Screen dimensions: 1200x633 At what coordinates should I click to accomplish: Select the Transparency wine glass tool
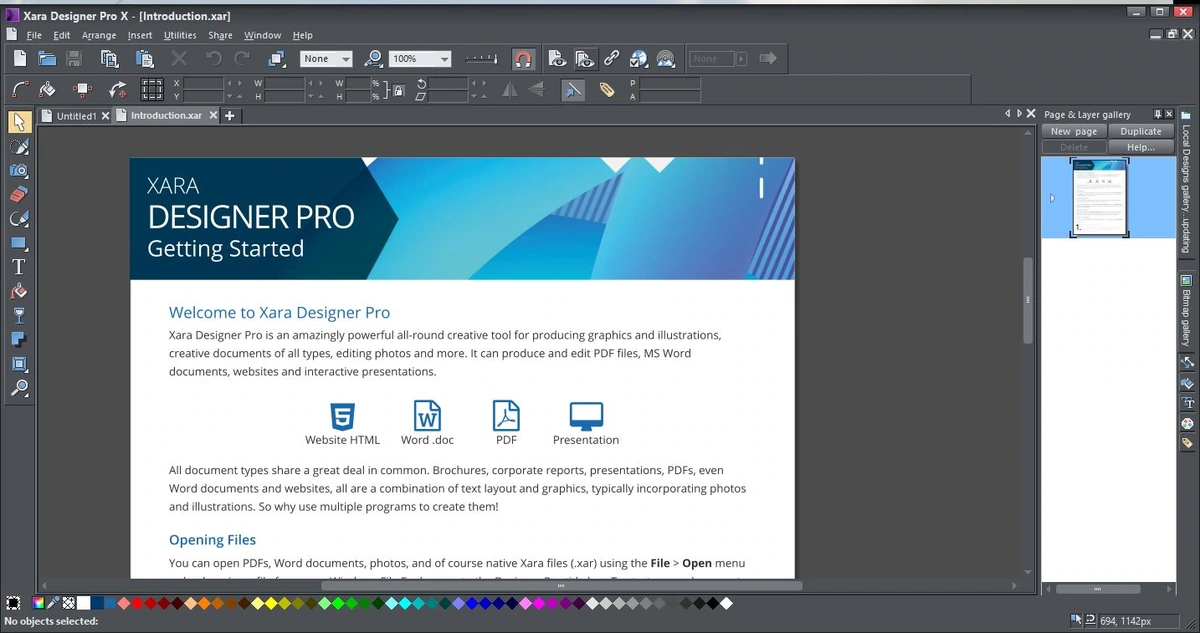point(18,315)
